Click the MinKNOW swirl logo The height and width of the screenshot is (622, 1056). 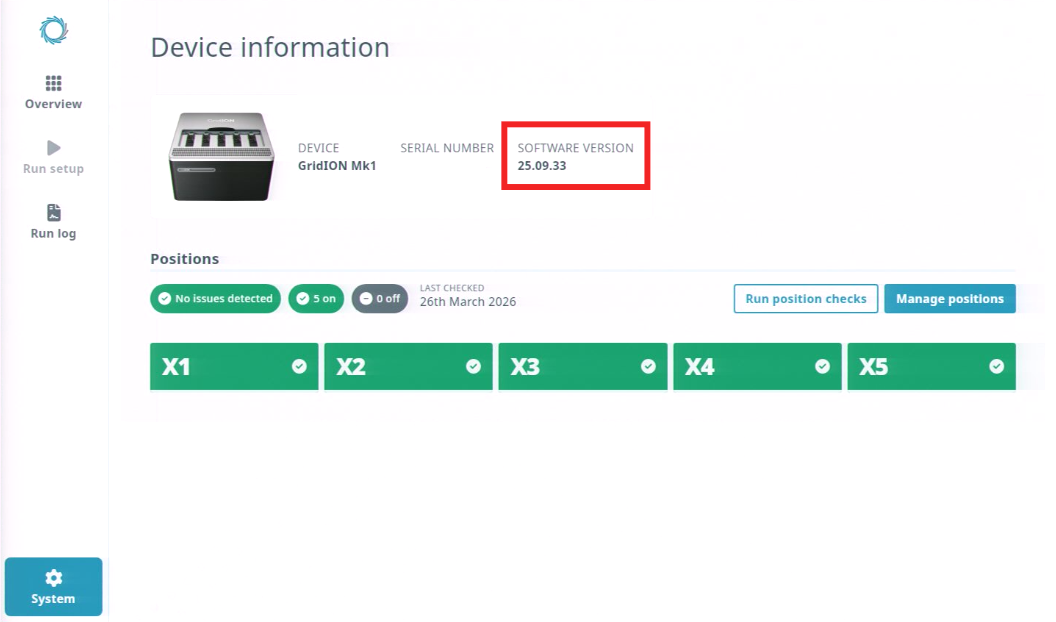(54, 30)
